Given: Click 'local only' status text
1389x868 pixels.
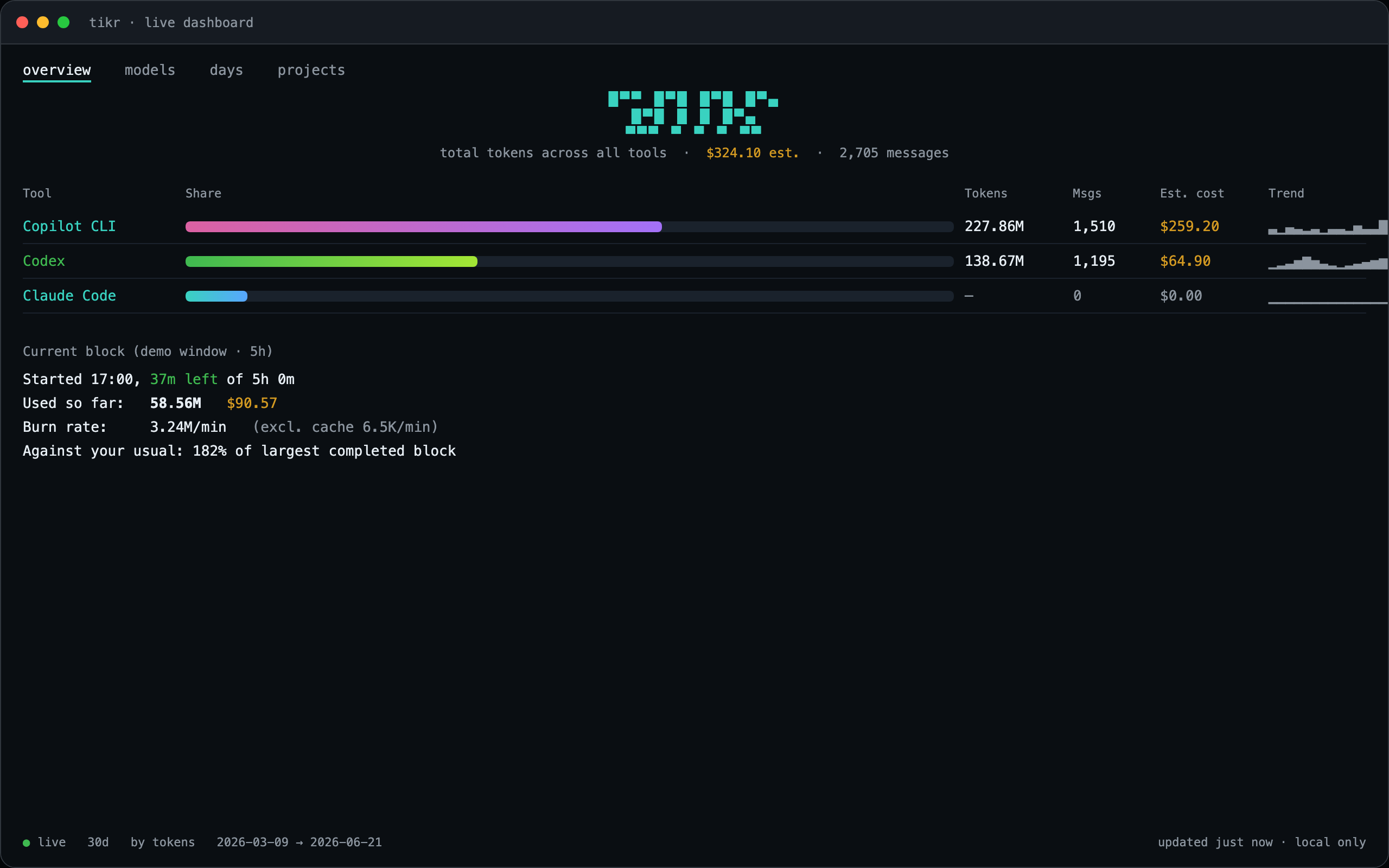Looking at the screenshot, I should pos(1330,842).
